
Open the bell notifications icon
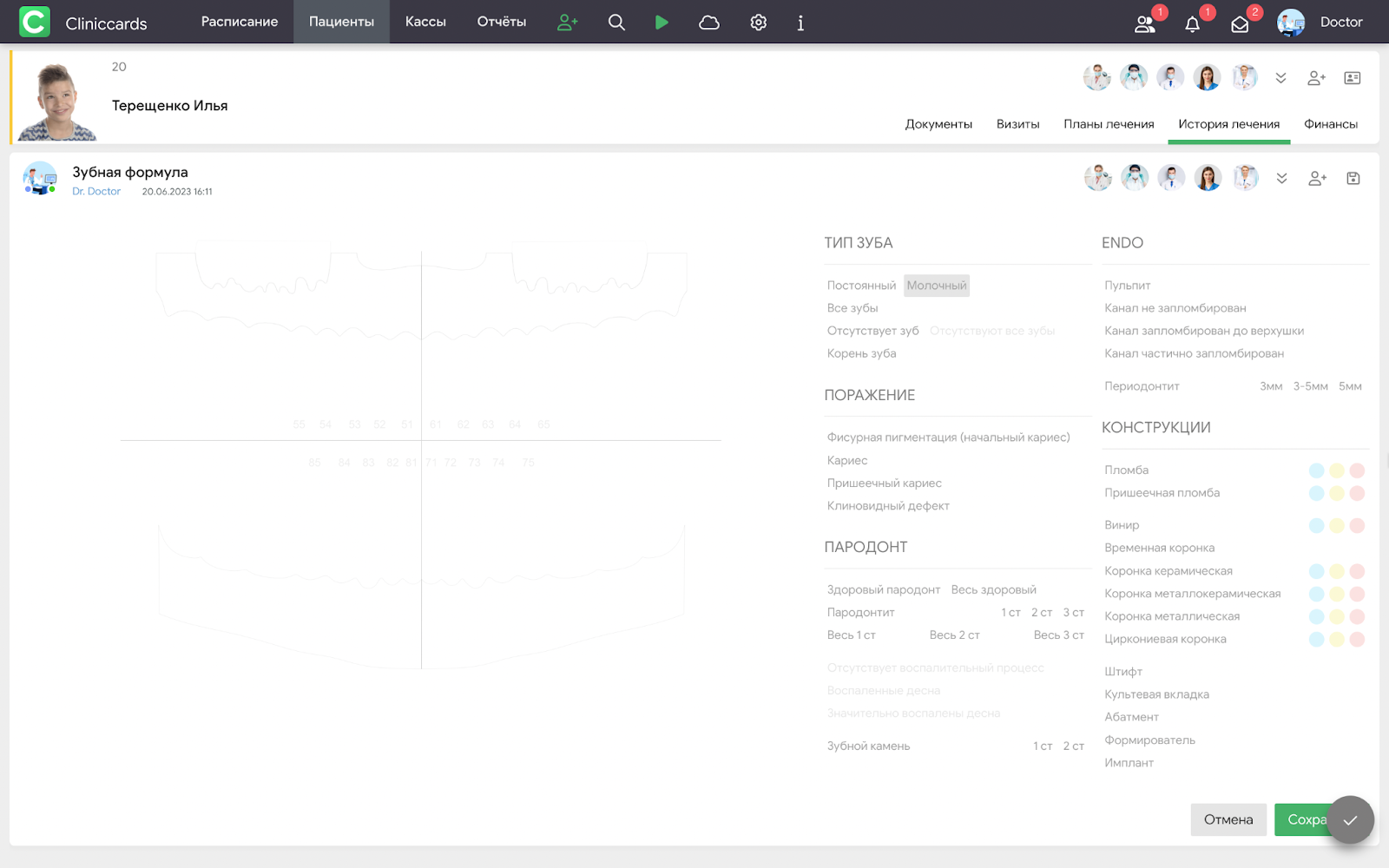tap(1193, 24)
